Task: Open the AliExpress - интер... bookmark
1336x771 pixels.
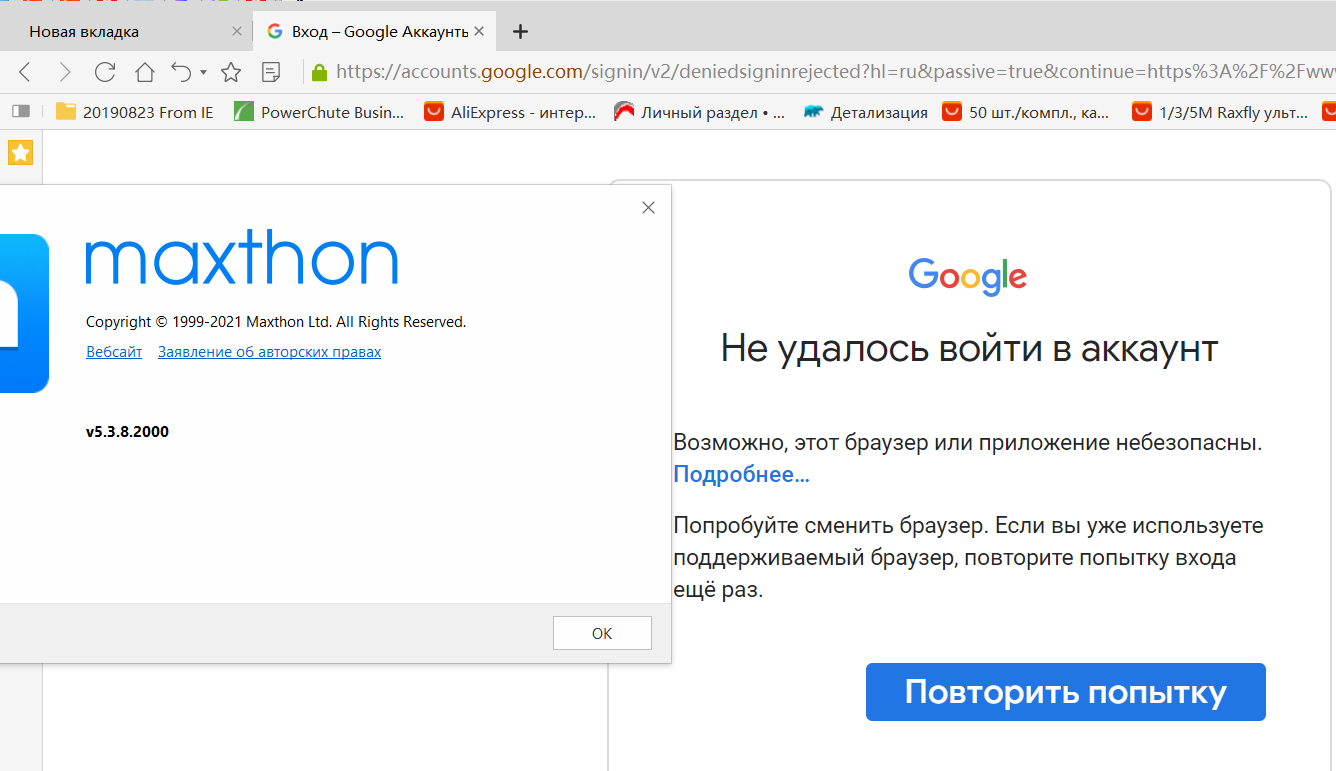Action: 510,112
